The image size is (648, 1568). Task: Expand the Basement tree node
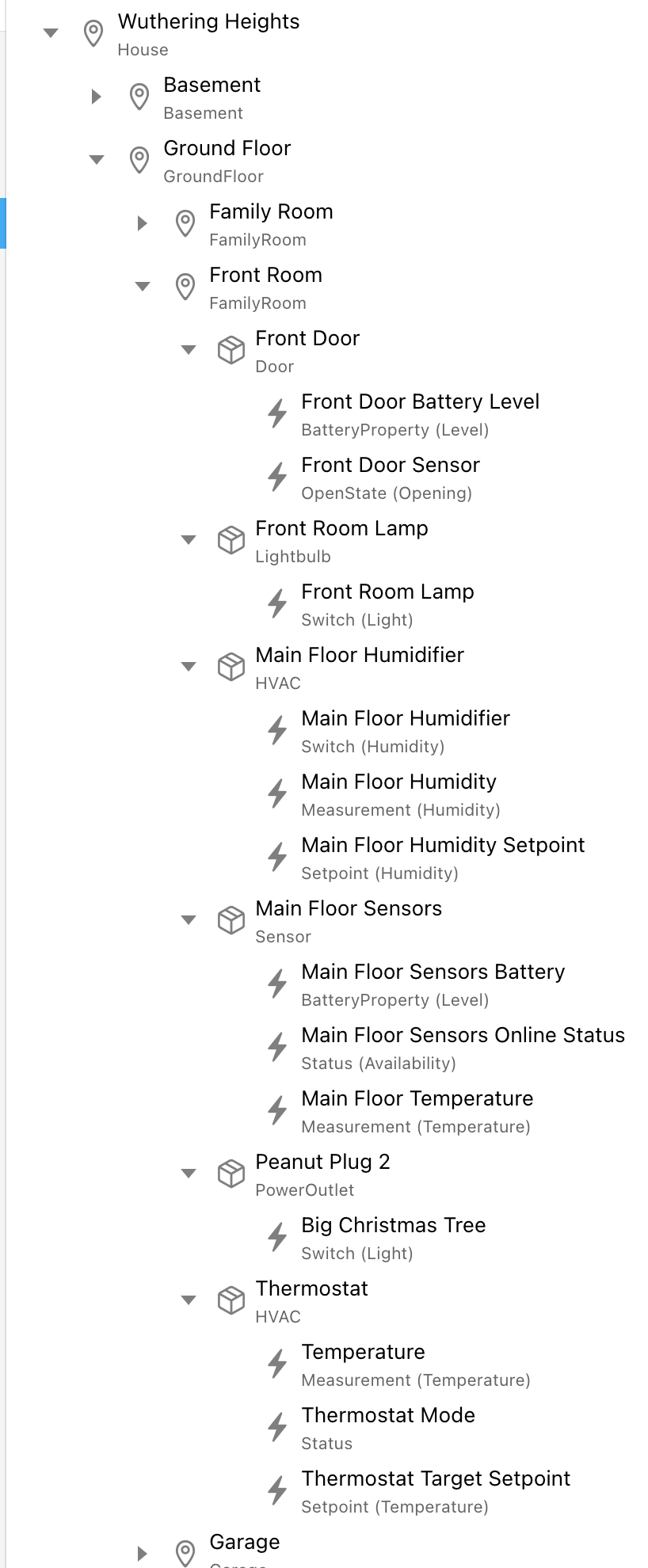click(x=97, y=97)
